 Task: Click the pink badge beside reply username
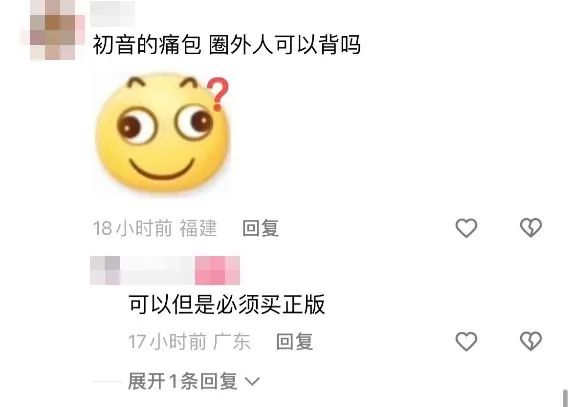point(217,270)
